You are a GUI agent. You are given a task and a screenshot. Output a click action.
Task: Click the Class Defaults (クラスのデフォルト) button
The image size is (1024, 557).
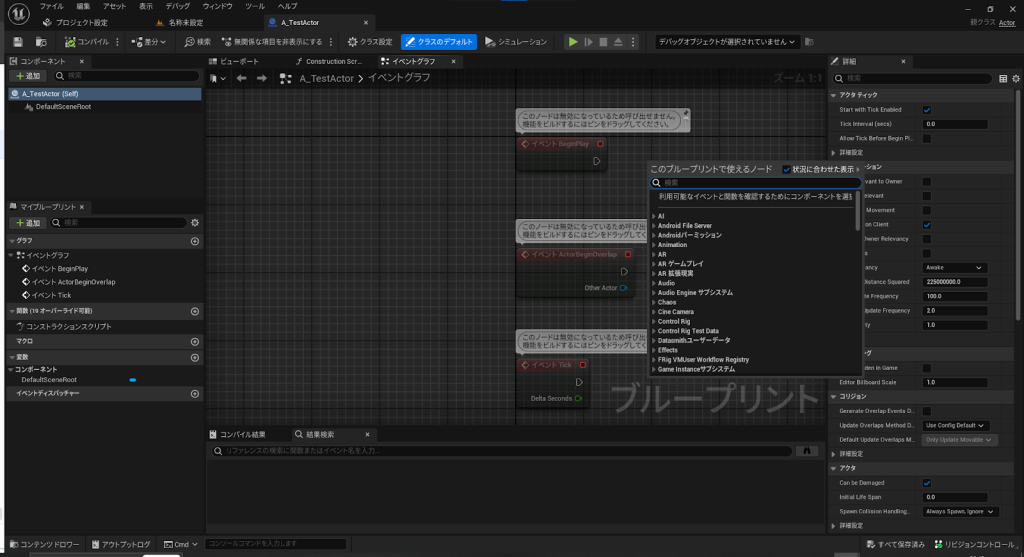pyautogui.click(x=439, y=41)
